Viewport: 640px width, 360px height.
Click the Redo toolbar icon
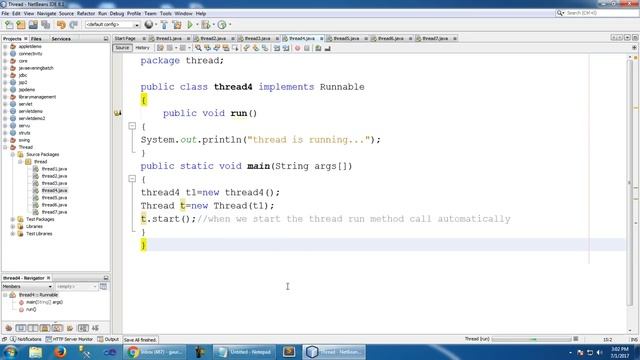point(73,25)
